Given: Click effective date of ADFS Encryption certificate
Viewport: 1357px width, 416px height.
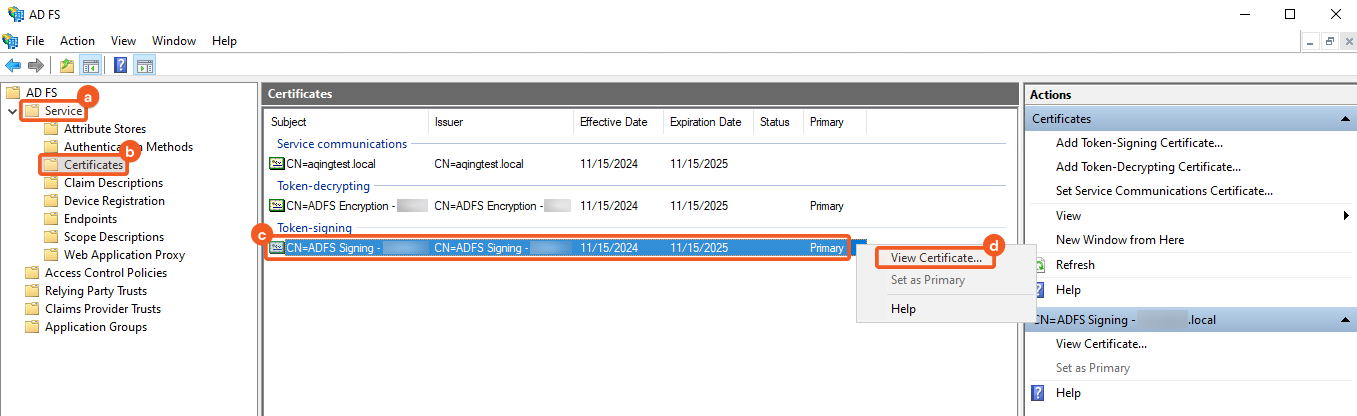Looking at the screenshot, I should [x=609, y=206].
